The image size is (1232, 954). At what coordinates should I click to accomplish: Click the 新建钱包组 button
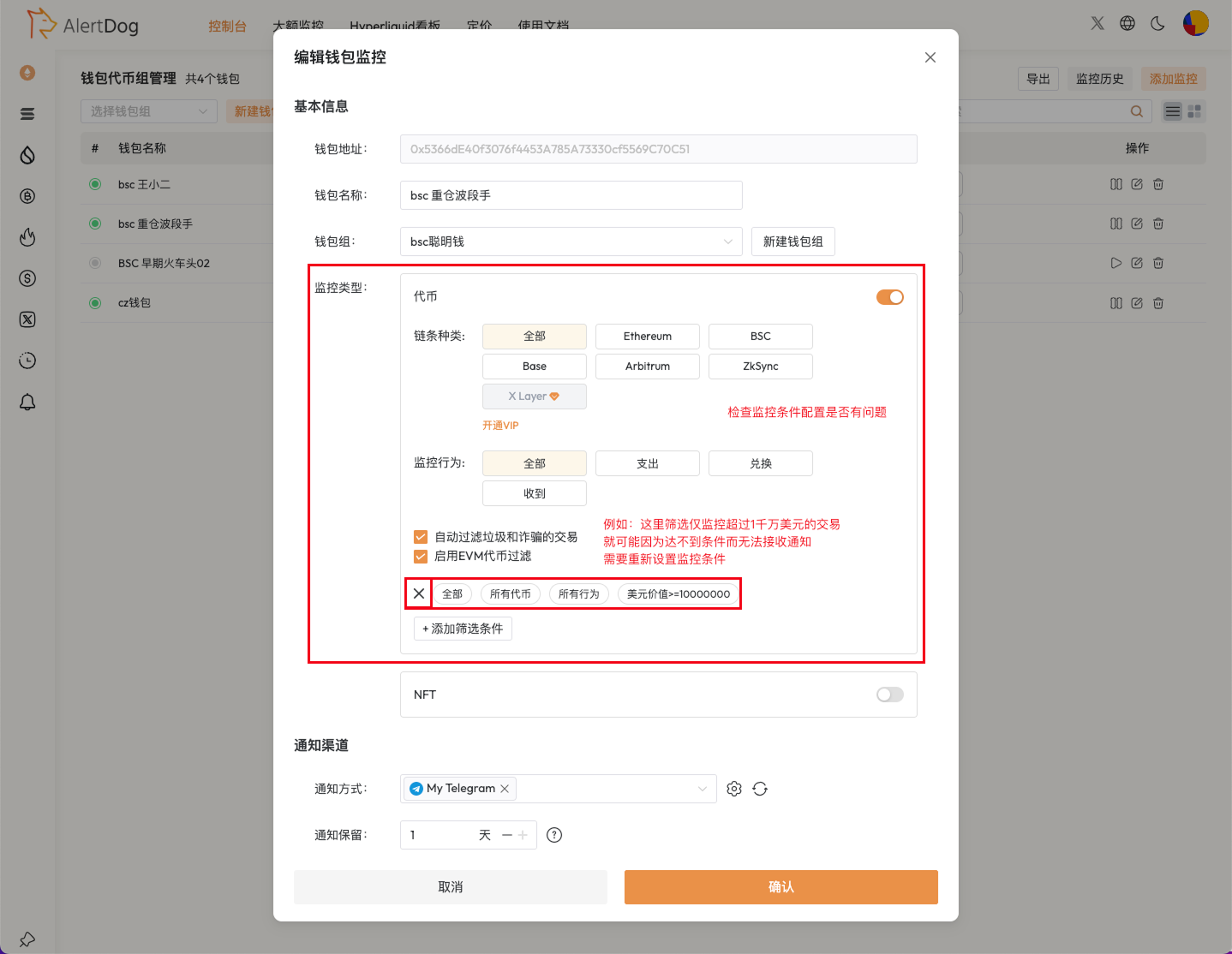coord(792,241)
